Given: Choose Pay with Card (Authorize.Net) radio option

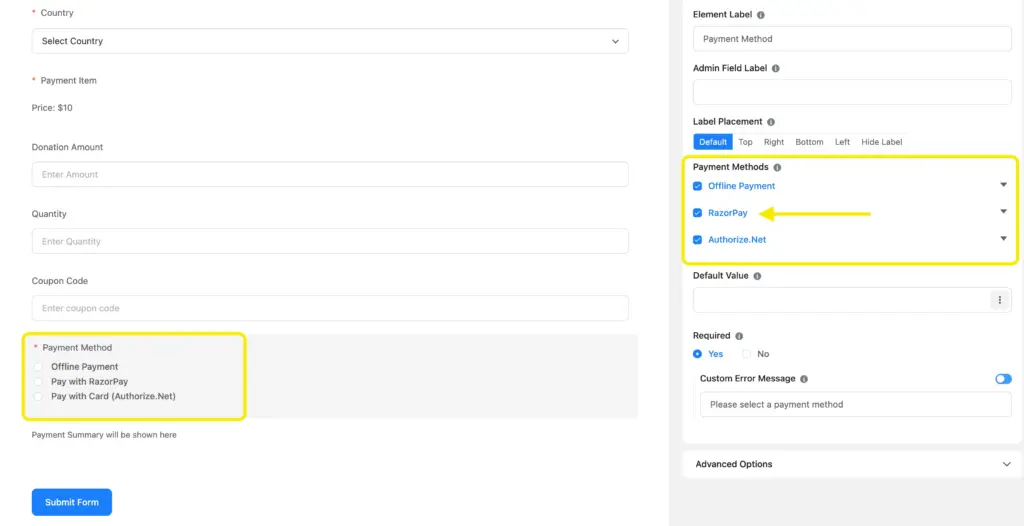Looking at the screenshot, I should click(39, 396).
